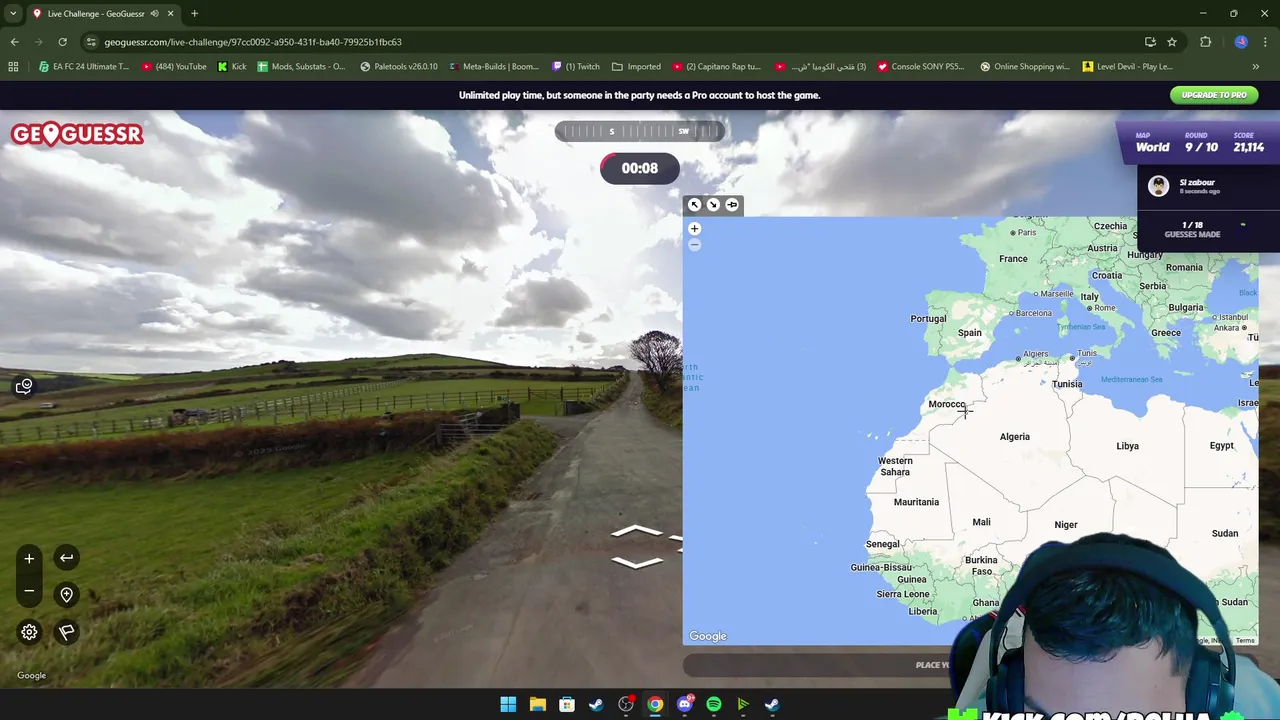Click Morocco on the guess map

click(x=946, y=404)
